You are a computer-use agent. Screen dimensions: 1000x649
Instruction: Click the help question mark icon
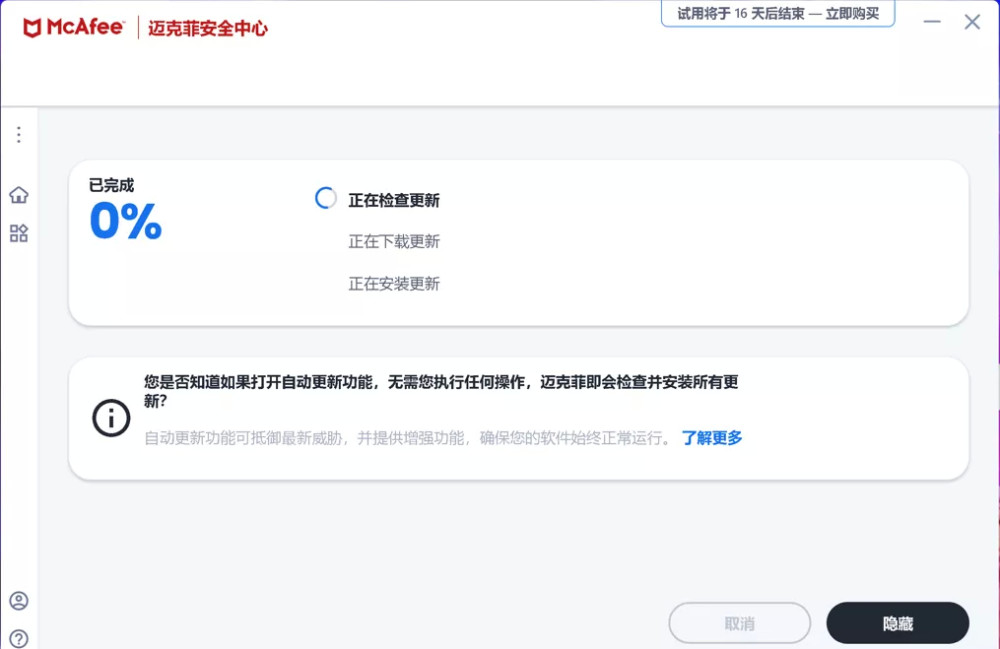coord(19,638)
